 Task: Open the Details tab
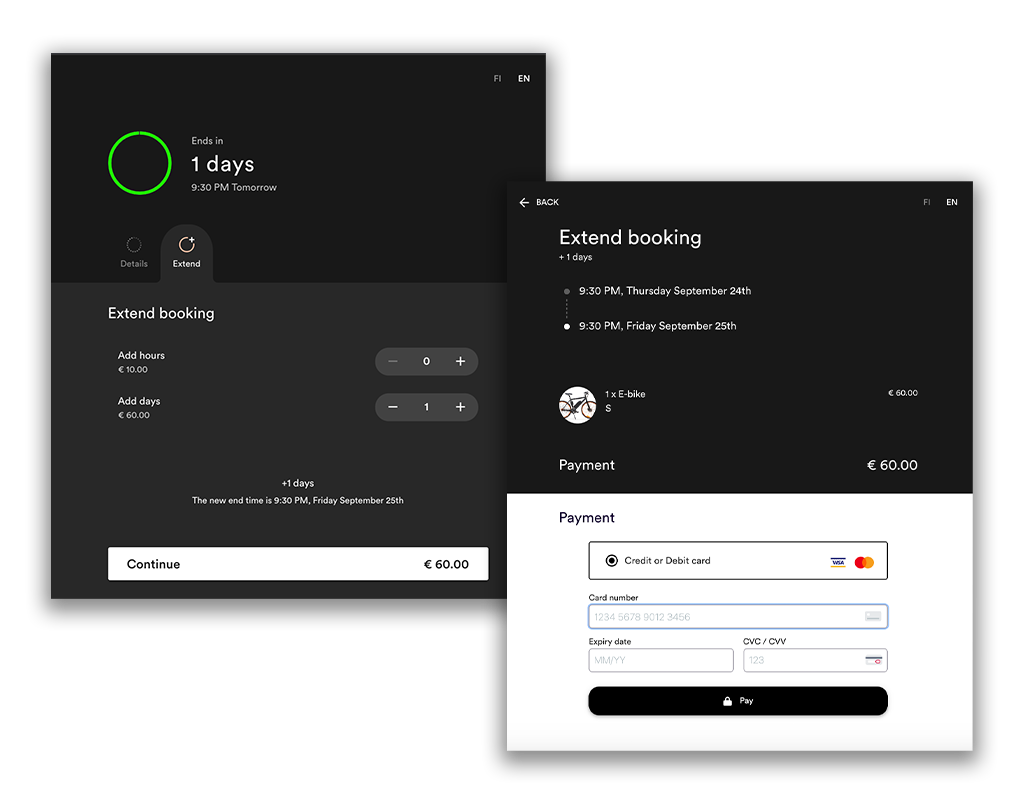[133, 252]
